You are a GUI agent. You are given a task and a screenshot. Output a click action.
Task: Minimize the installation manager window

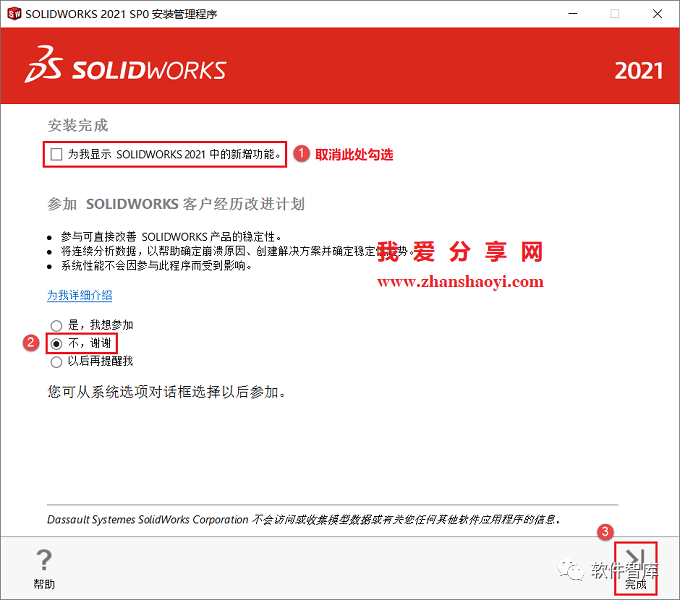point(573,14)
